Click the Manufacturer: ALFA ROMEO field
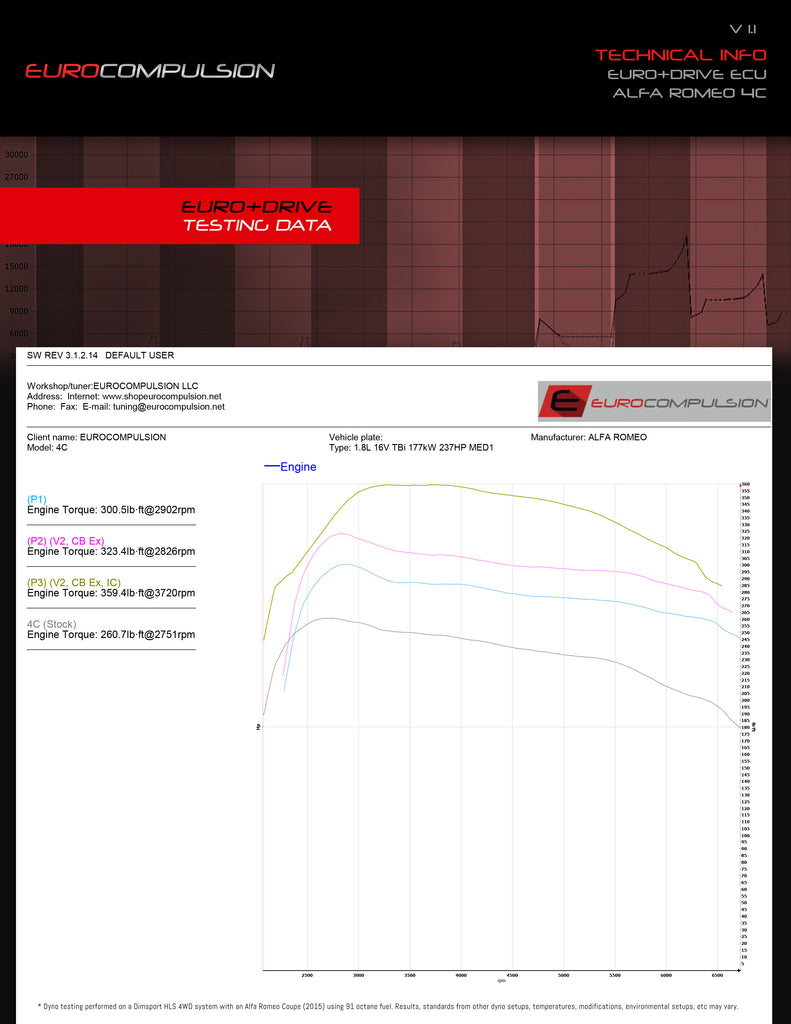Screen dimensions: 791x1024 (x=588, y=437)
